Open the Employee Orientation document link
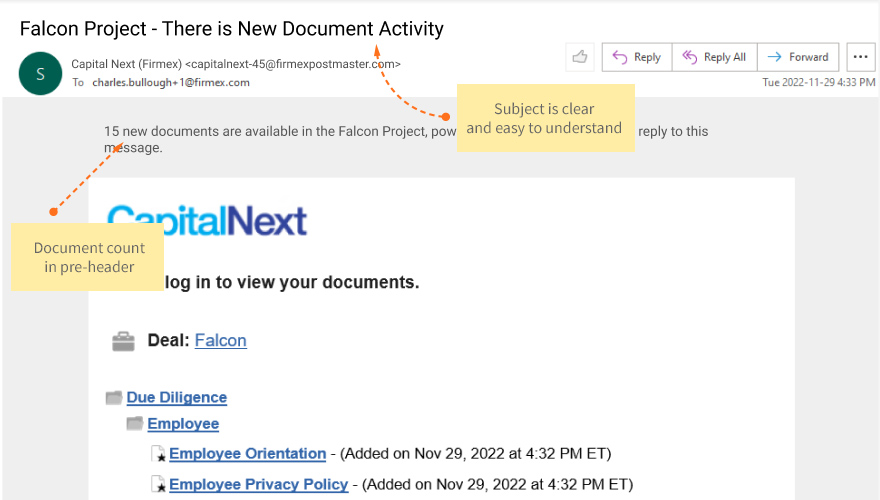This screenshot has width=880, height=500. coord(247,454)
